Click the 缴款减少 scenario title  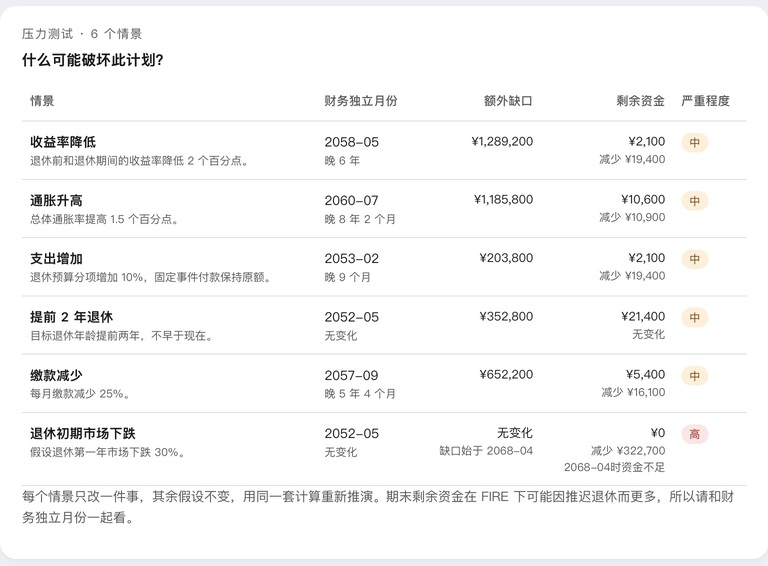(x=56, y=375)
